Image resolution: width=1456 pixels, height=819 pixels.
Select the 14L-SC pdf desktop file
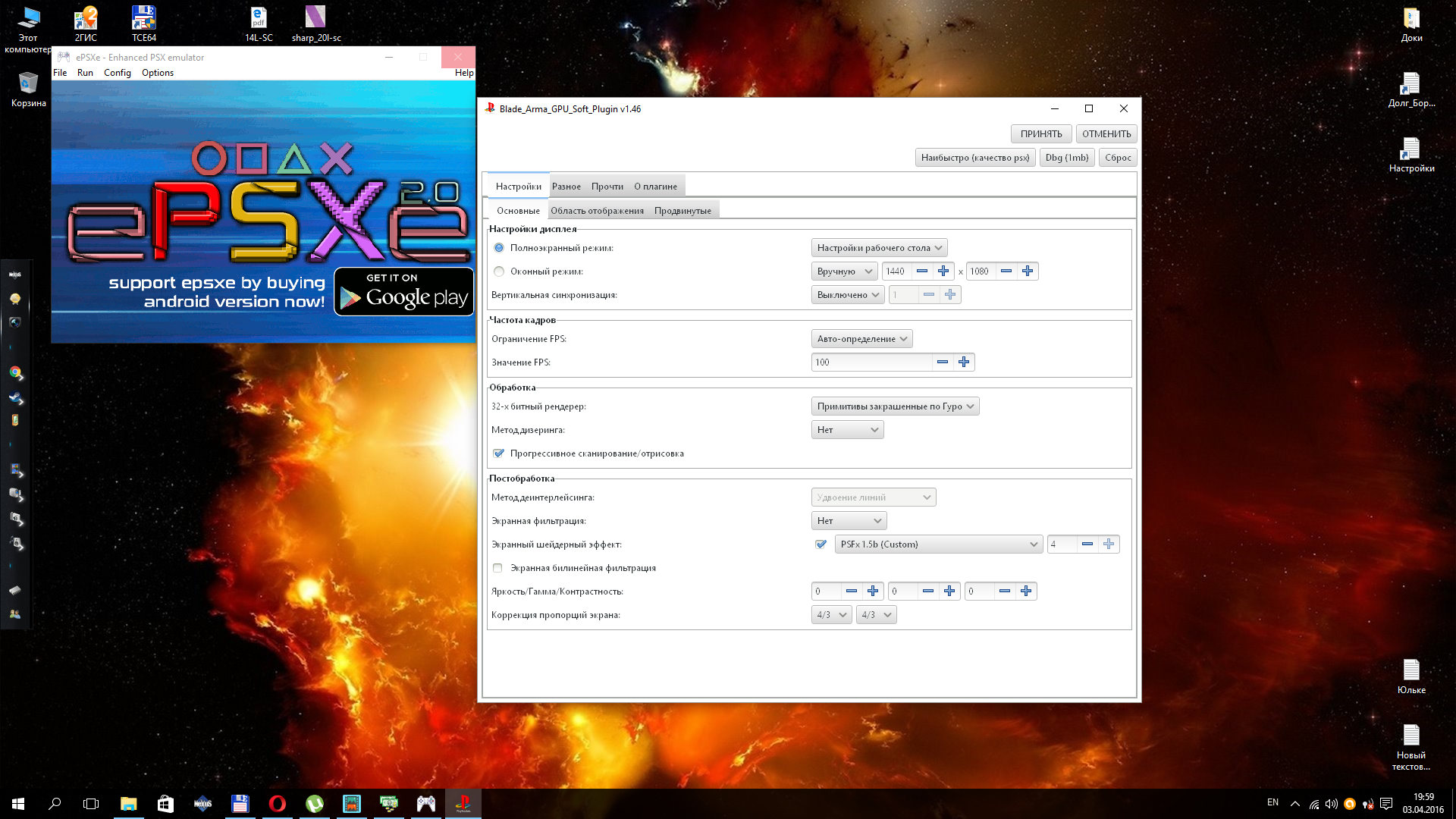[x=259, y=24]
